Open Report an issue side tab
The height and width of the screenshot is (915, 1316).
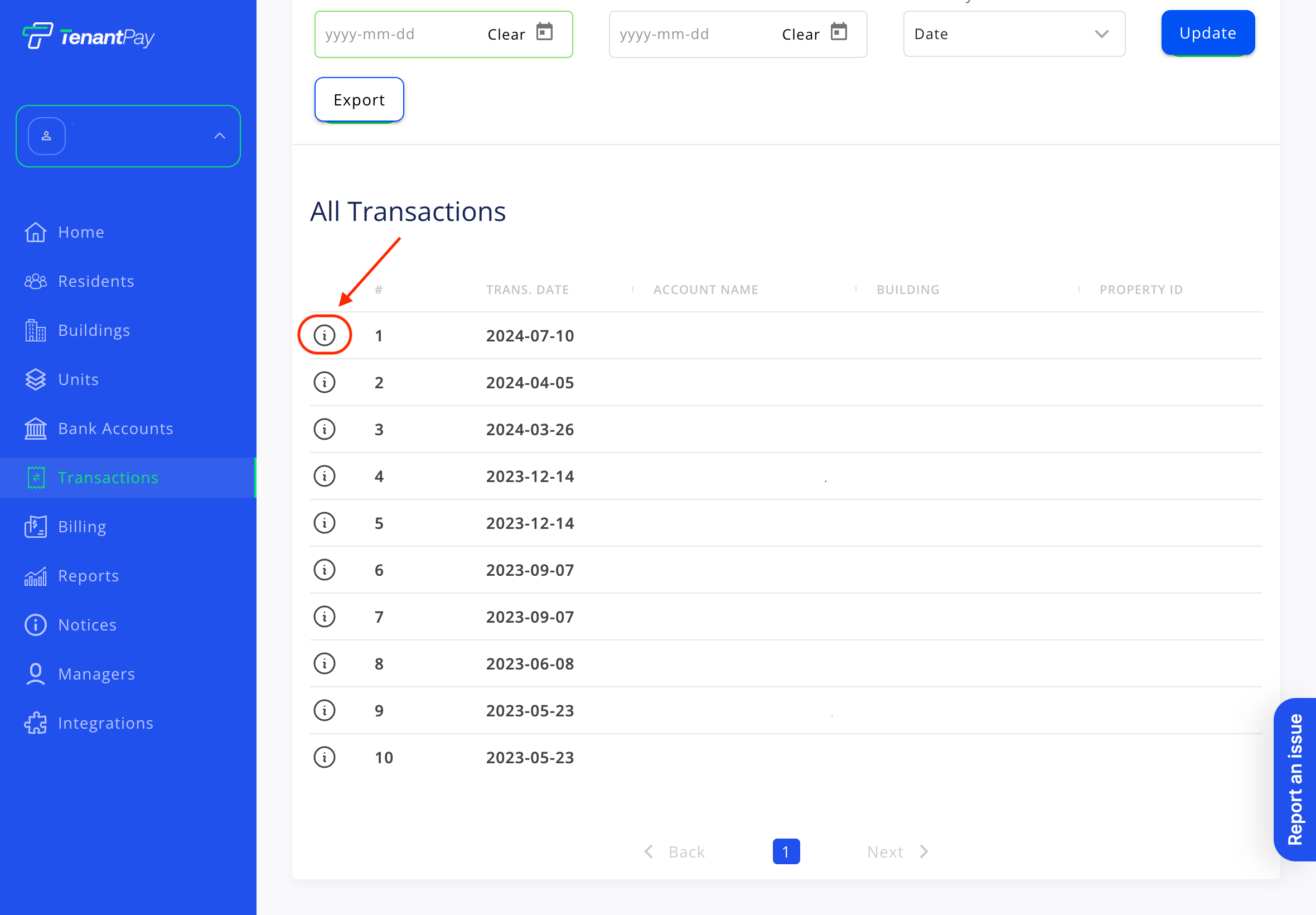click(1295, 778)
